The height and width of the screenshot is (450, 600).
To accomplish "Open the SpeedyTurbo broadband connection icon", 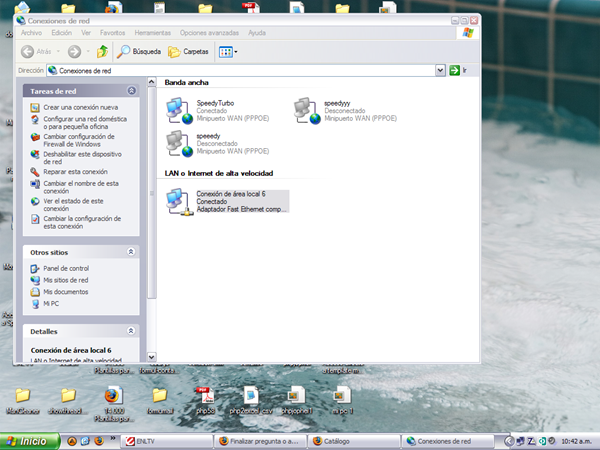I will tap(178, 112).
